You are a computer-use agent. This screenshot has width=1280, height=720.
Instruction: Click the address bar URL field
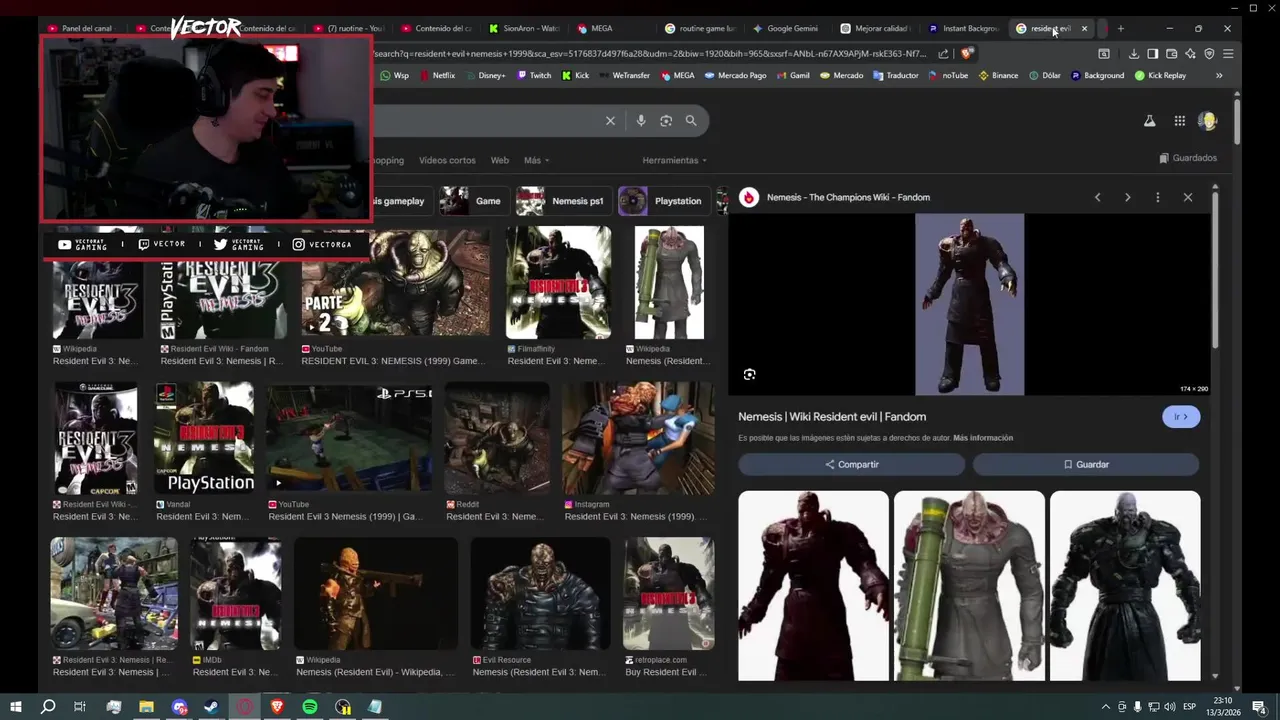[x=650, y=54]
